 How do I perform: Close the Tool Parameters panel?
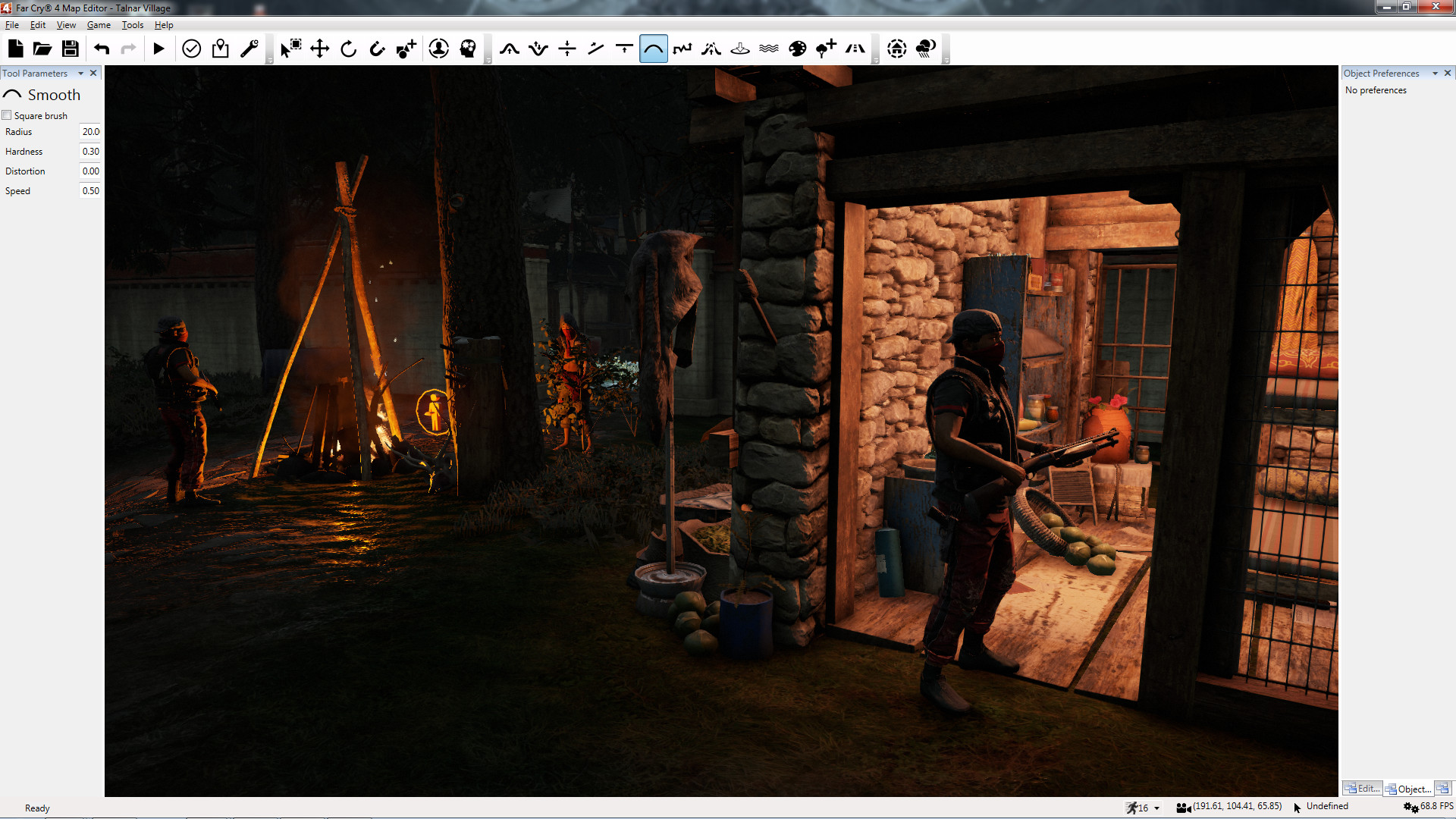click(x=93, y=74)
